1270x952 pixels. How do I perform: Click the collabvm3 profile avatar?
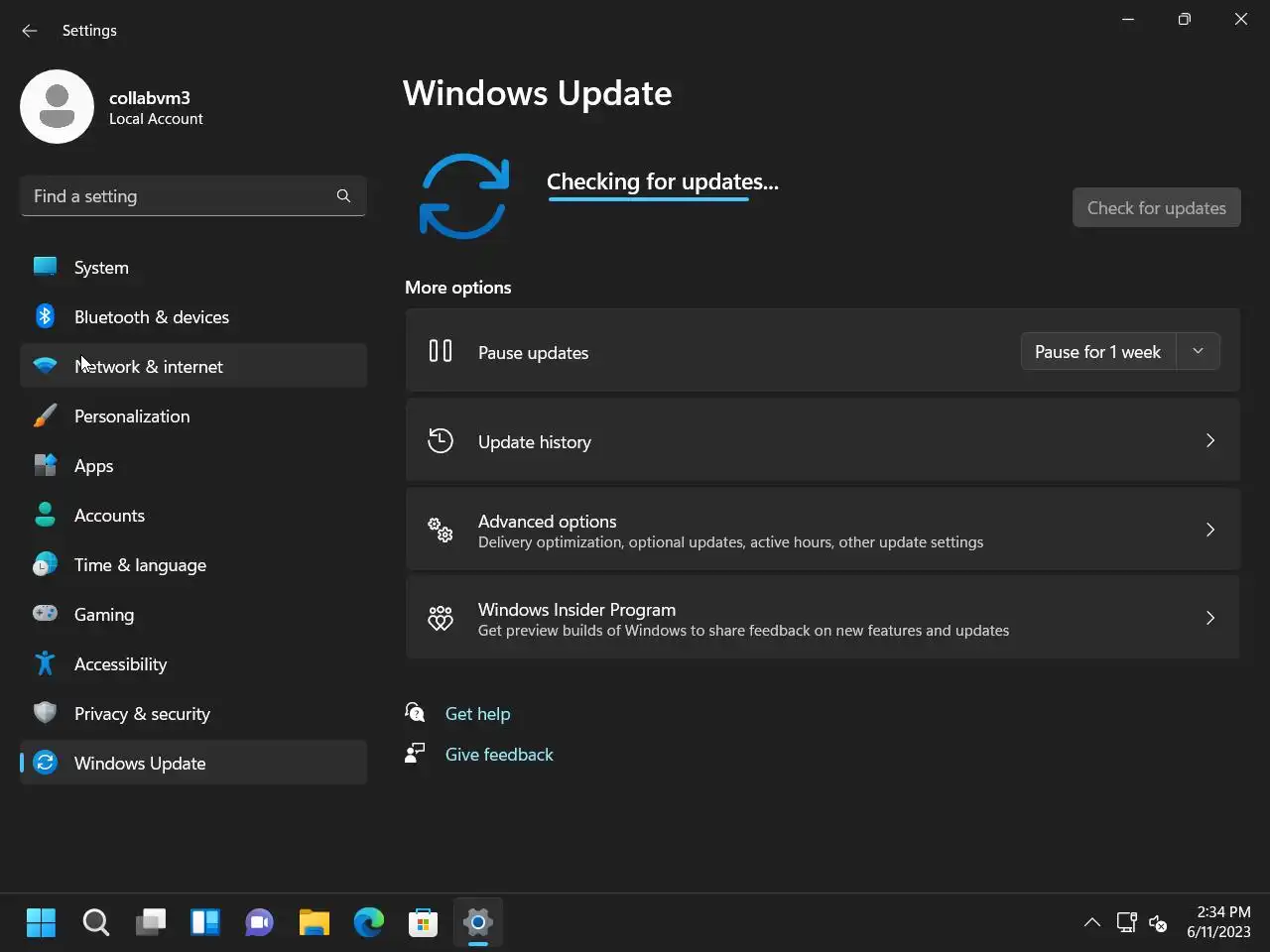(x=57, y=106)
